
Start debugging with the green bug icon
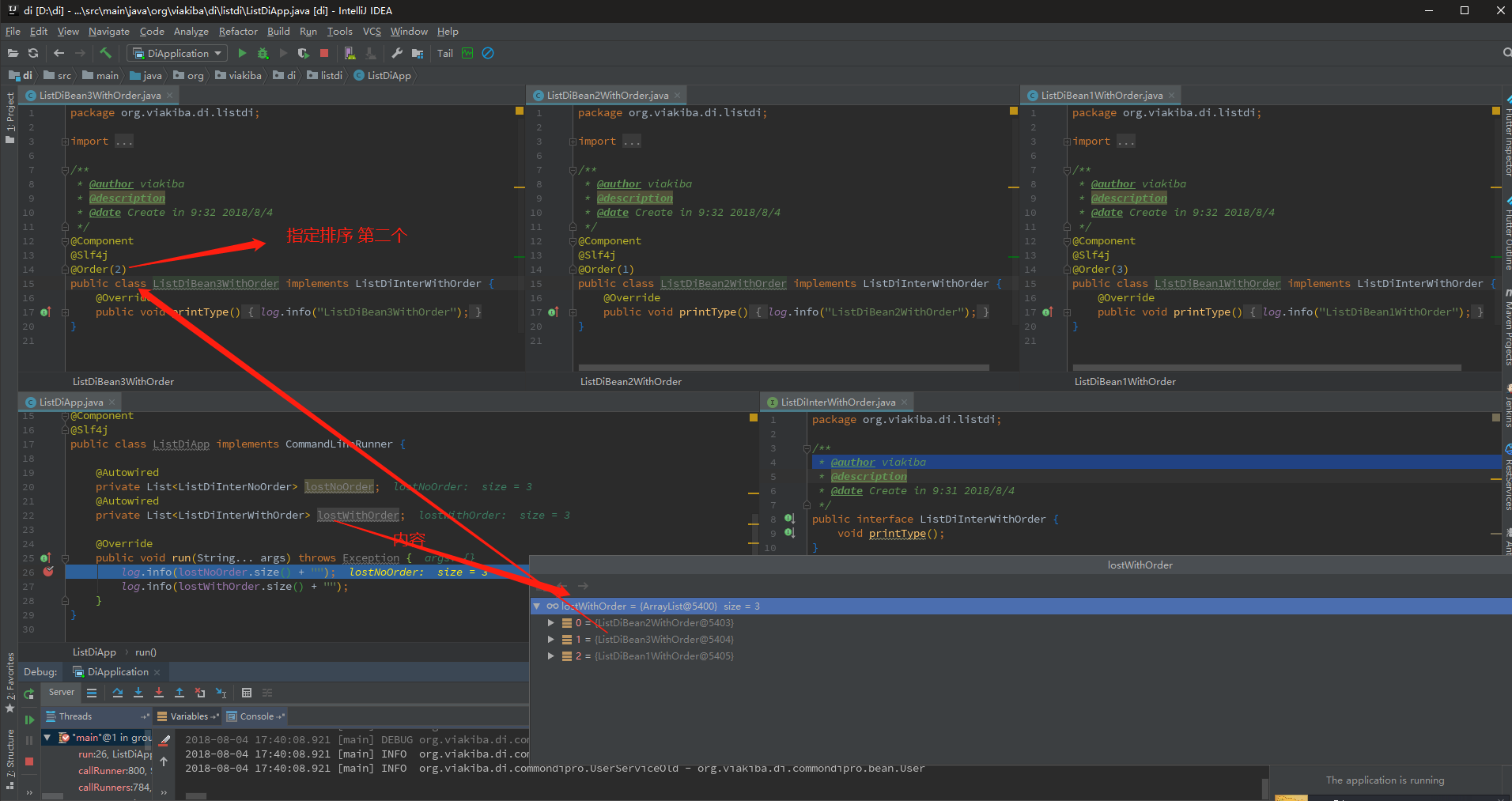(x=263, y=53)
